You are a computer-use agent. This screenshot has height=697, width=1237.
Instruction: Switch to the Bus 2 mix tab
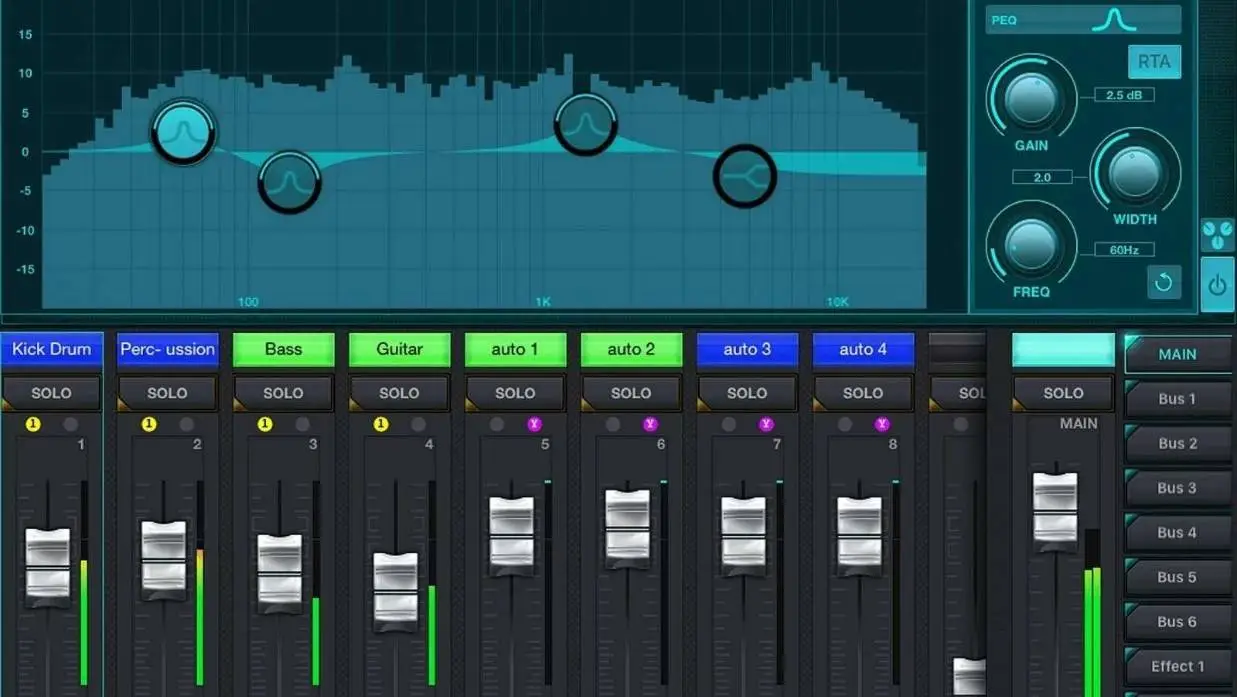pos(1178,443)
